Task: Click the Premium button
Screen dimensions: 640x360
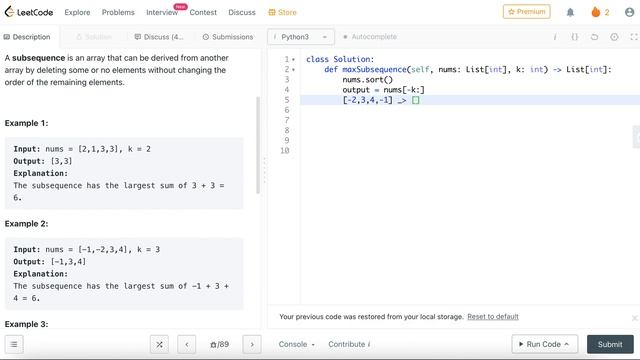Action: point(527,12)
